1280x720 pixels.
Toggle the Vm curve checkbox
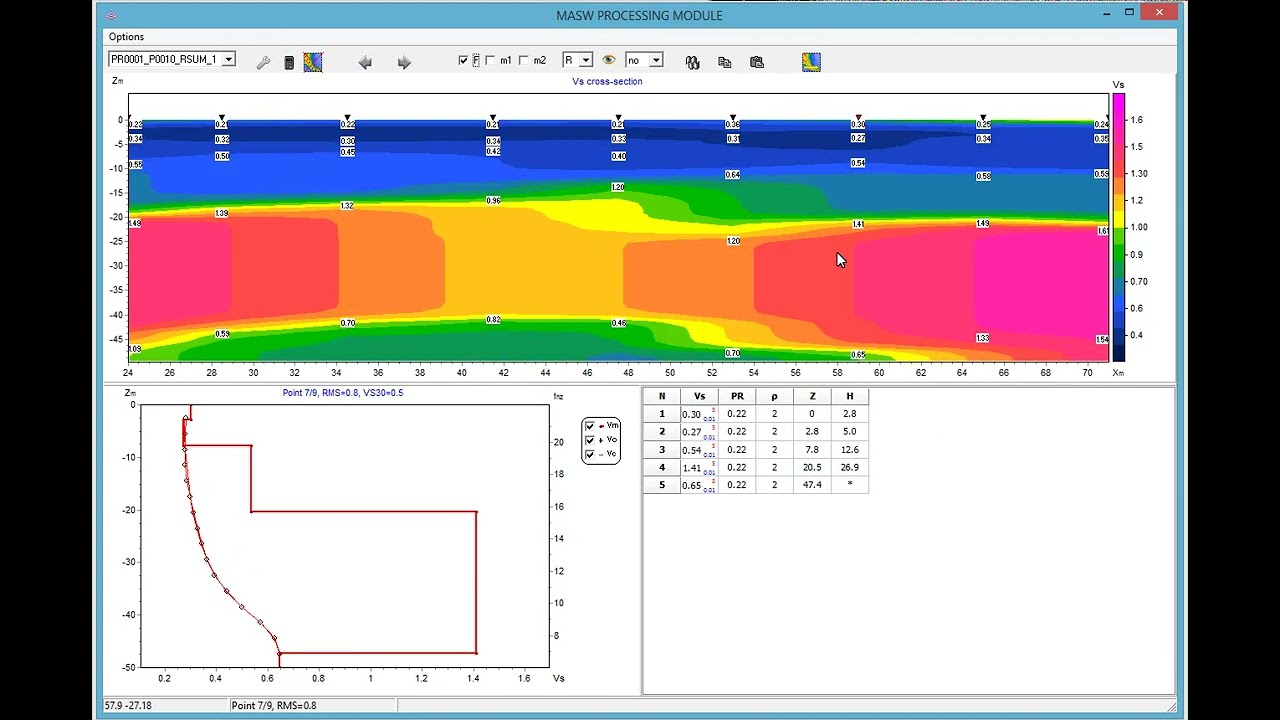pyautogui.click(x=589, y=426)
